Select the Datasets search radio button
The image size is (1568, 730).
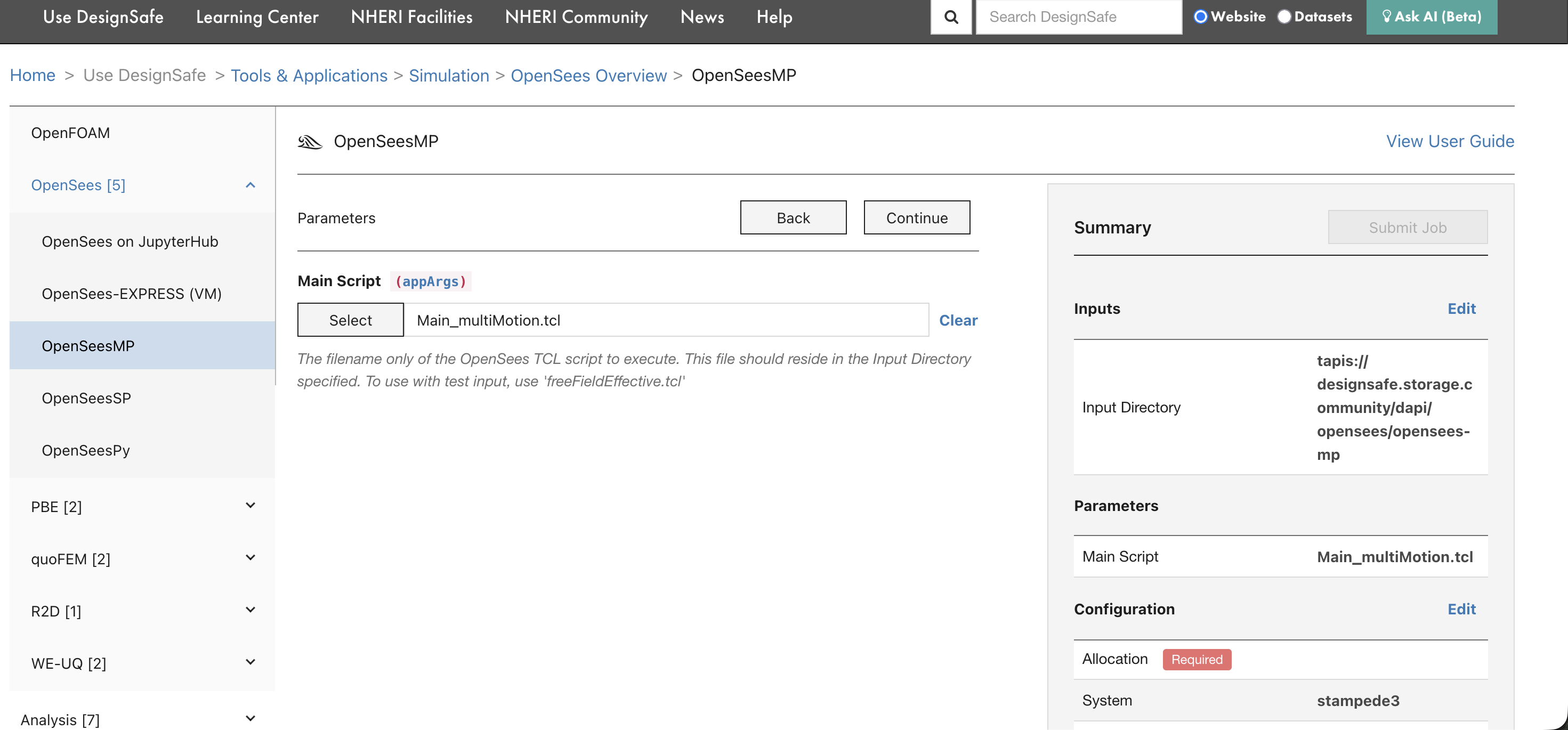tap(1284, 17)
